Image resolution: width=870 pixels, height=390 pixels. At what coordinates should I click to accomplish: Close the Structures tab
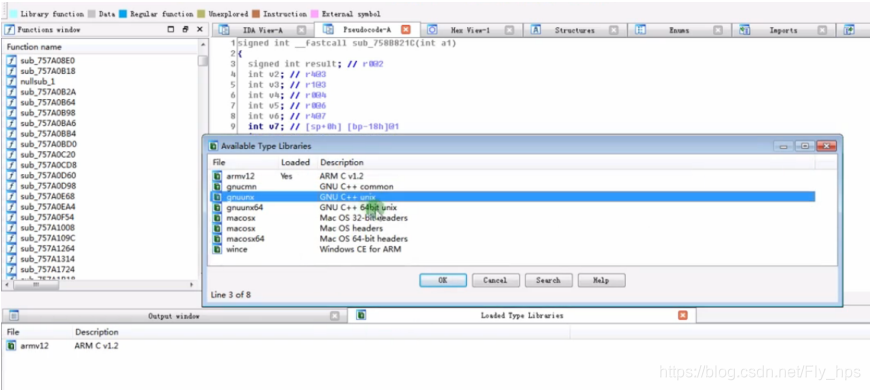pos(613,31)
